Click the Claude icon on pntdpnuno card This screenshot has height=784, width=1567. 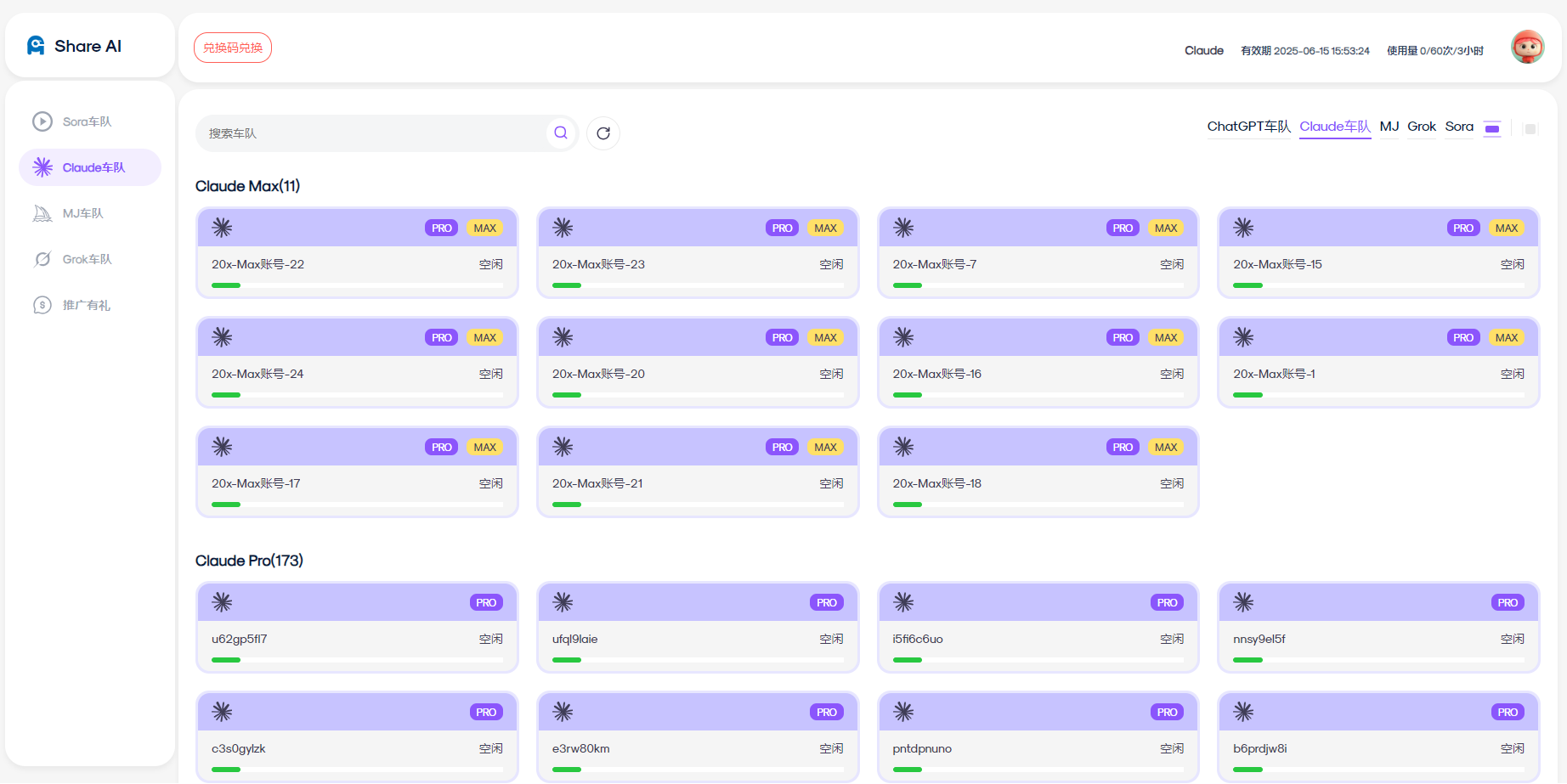tap(903, 712)
